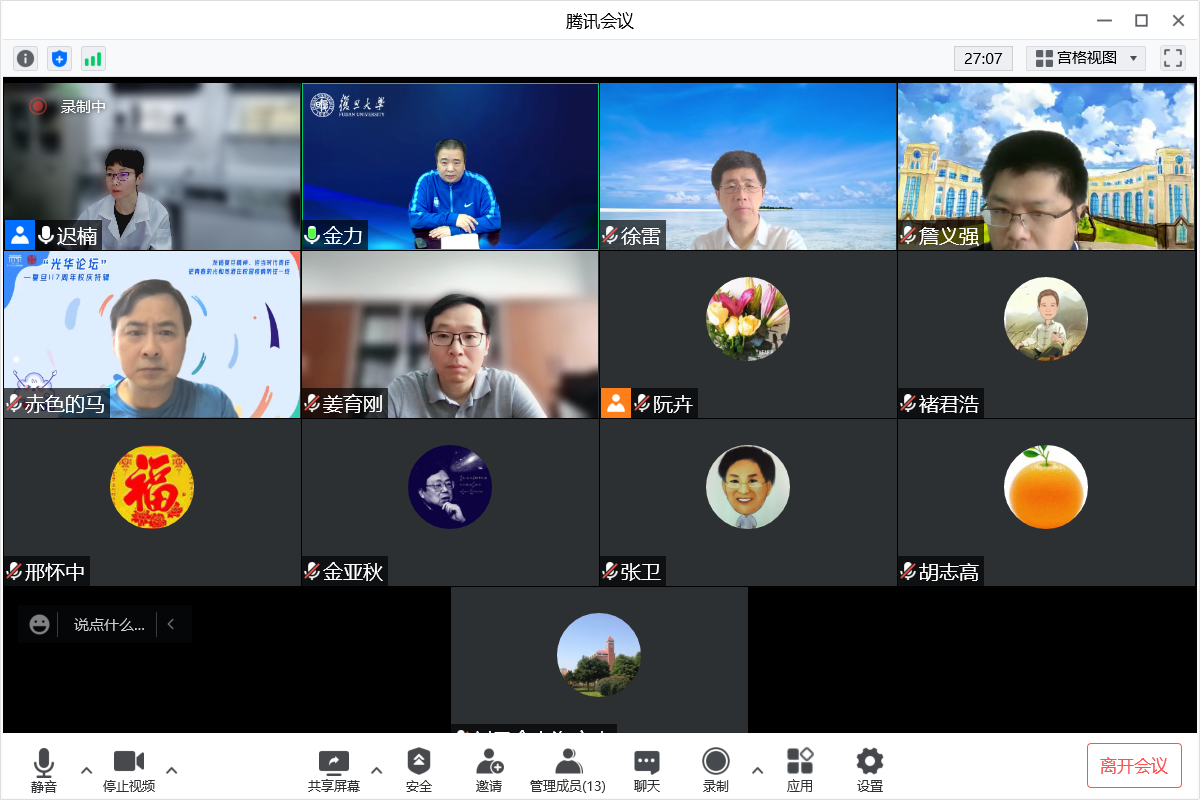This screenshot has height=800, width=1200.
Task: Open Settings (设置) gear
Action: click(x=870, y=770)
